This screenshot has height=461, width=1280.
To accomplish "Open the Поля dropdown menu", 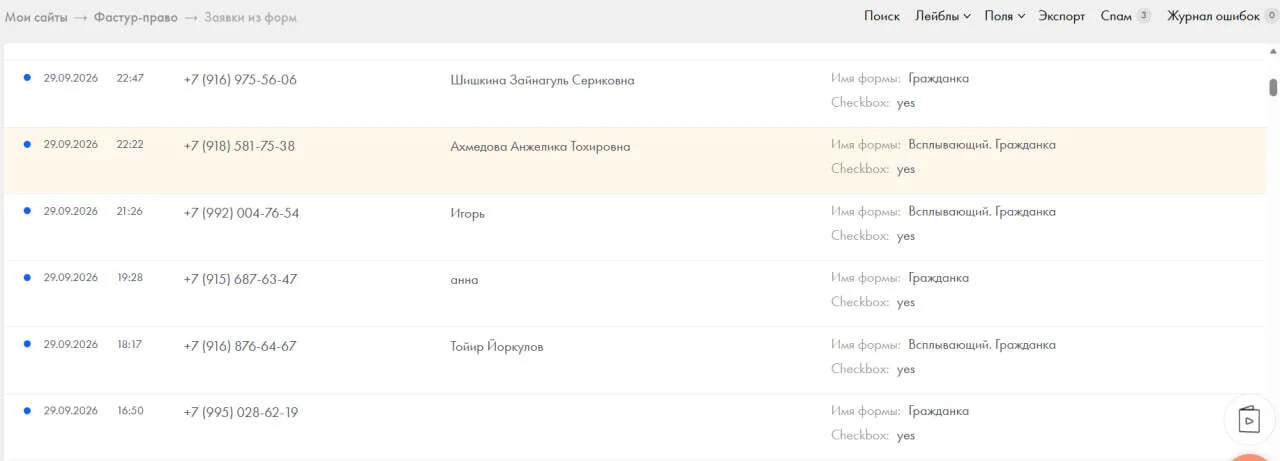I will (1005, 16).
